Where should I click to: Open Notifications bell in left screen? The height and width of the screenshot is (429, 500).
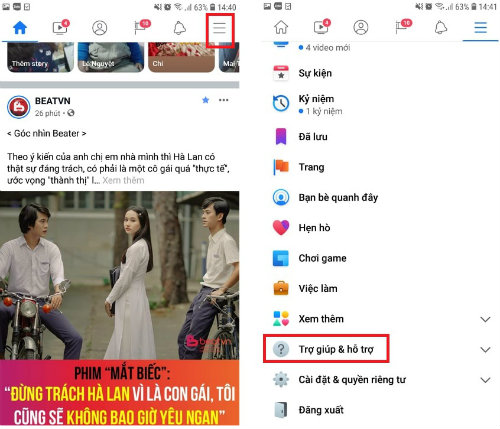pos(180,28)
